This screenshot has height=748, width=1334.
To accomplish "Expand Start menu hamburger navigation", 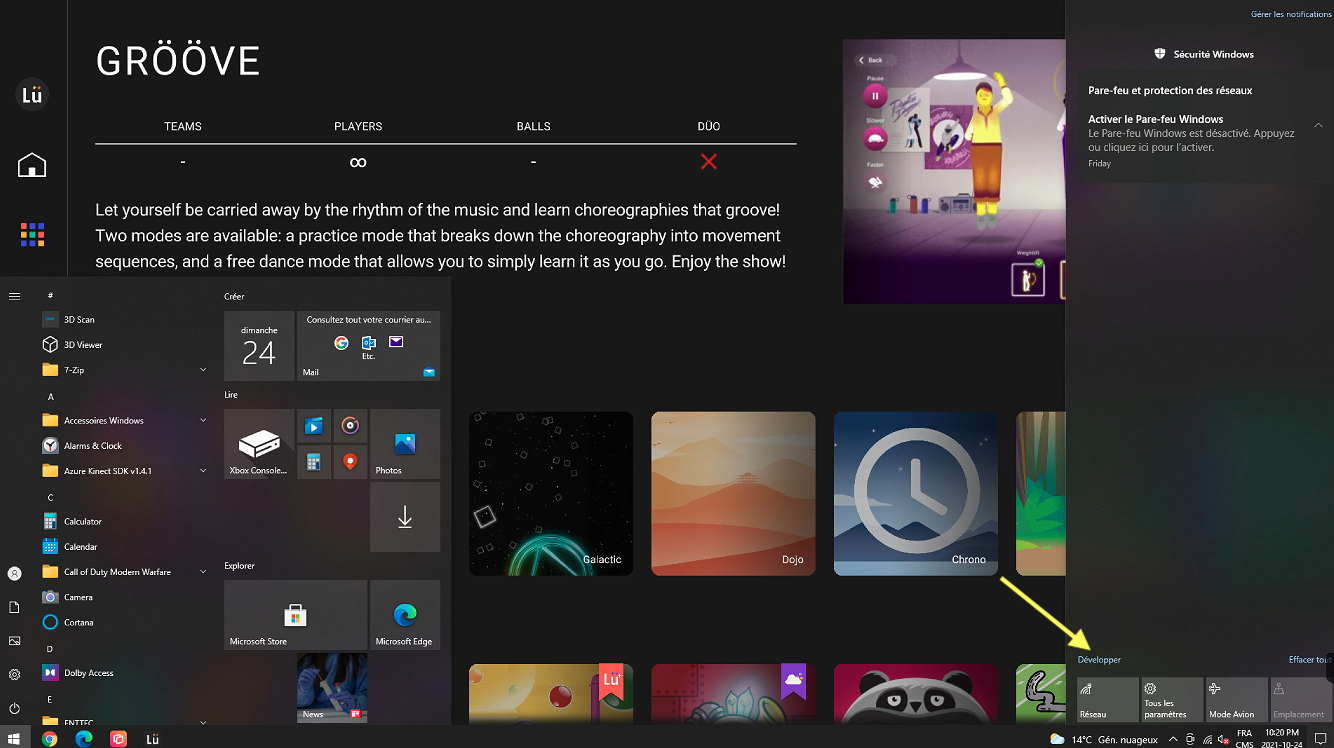I will click(14, 296).
